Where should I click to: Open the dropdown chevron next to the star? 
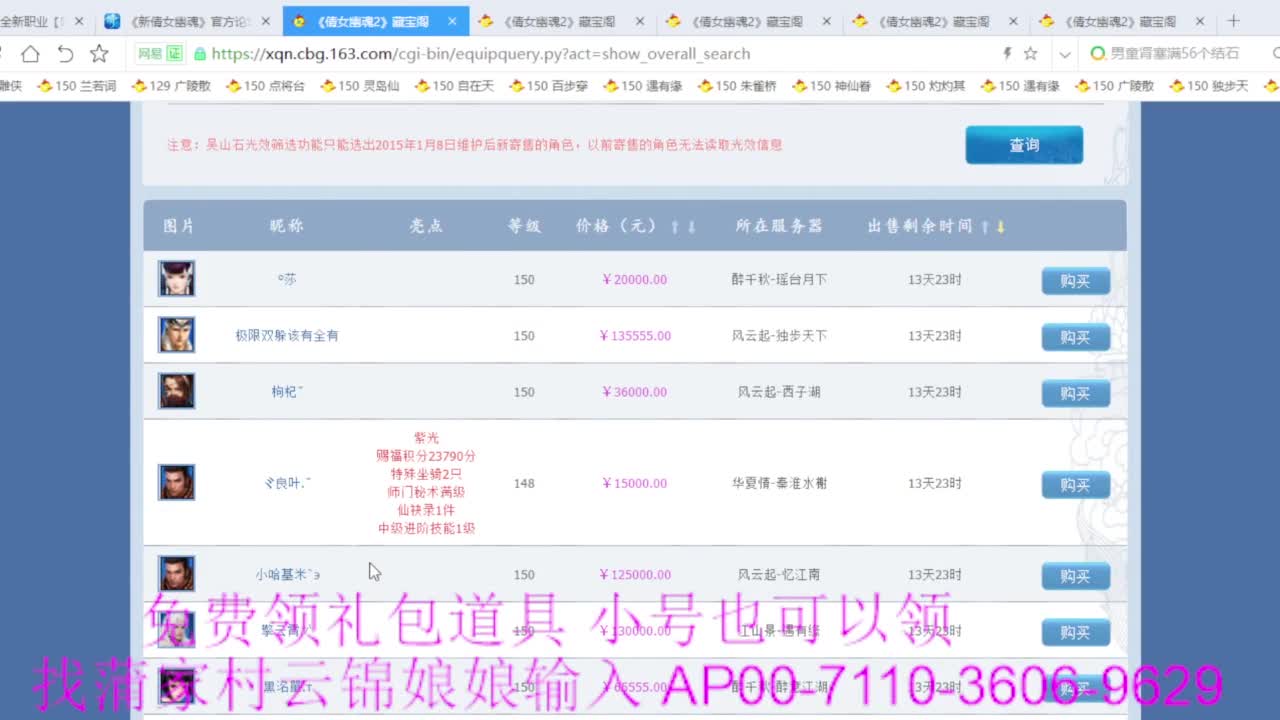pos(1063,54)
